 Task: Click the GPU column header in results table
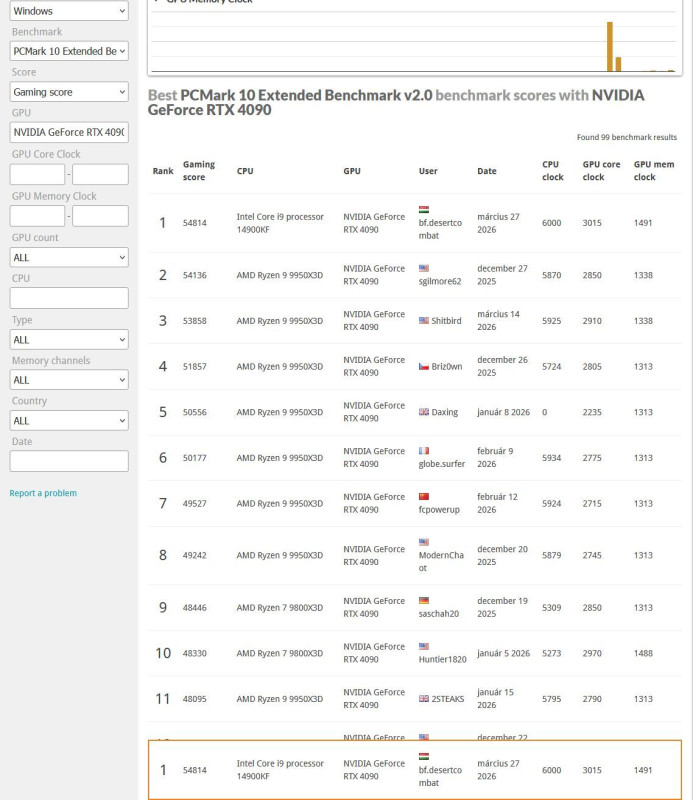tap(352, 171)
